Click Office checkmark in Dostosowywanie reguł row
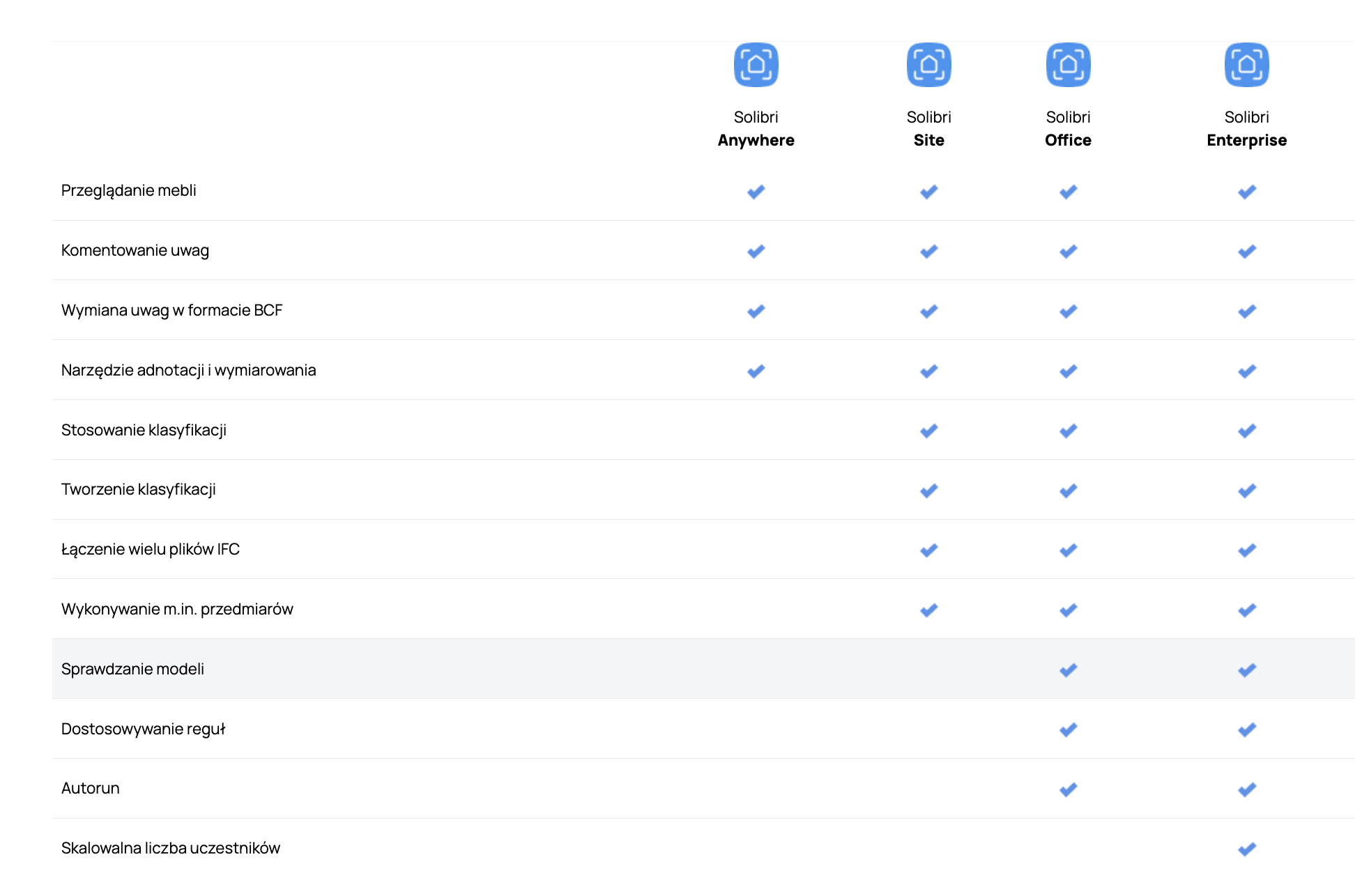The width and height of the screenshot is (1362, 896). (1068, 730)
